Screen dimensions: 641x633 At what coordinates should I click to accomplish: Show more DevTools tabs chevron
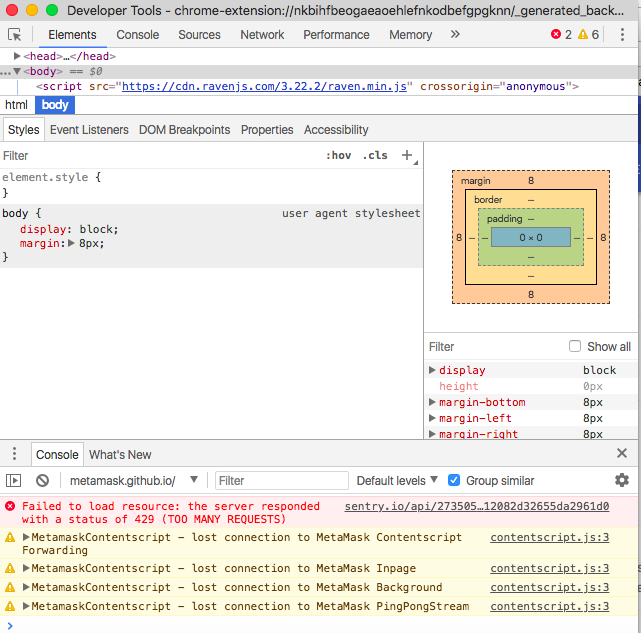coord(455,34)
